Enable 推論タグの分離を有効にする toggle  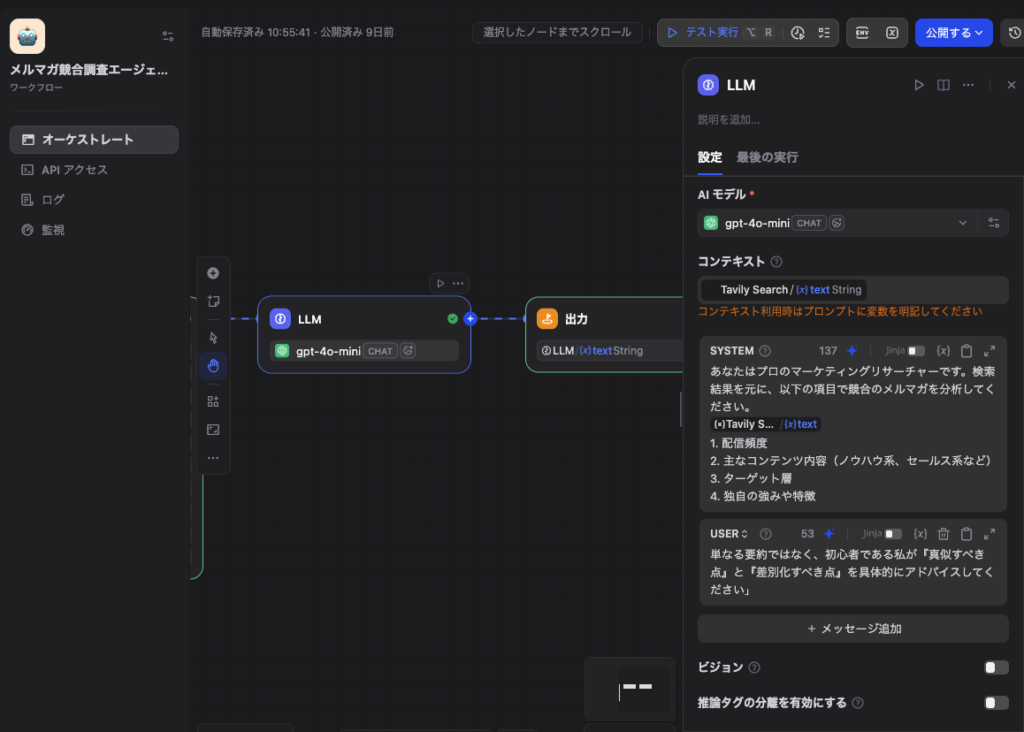pos(996,703)
